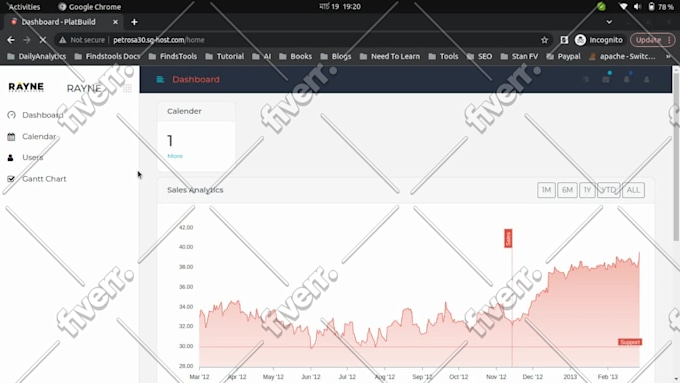The height and width of the screenshot is (383, 680).
Task: Open the Books bookmark folder
Action: (296, 56)
